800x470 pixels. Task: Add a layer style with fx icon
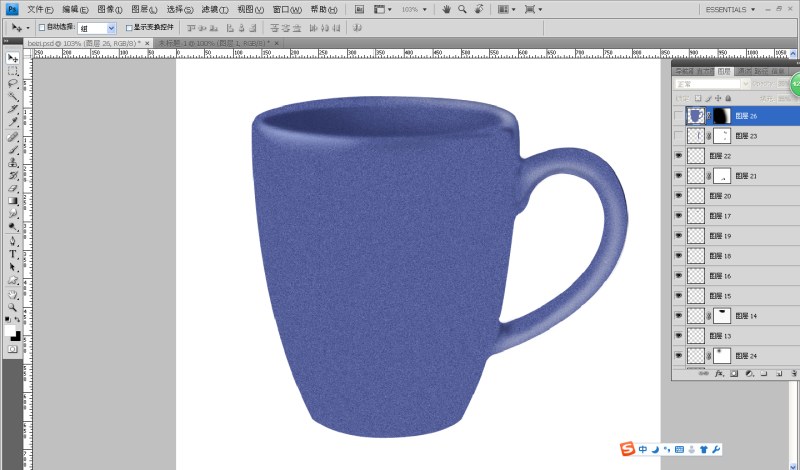tap(719, 374)
